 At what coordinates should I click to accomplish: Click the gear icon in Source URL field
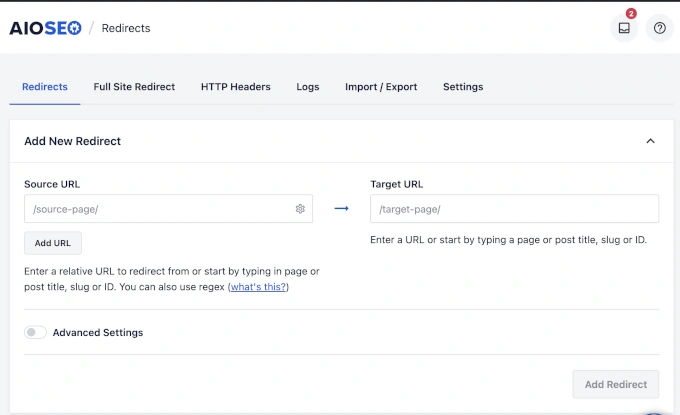(300, 209)
